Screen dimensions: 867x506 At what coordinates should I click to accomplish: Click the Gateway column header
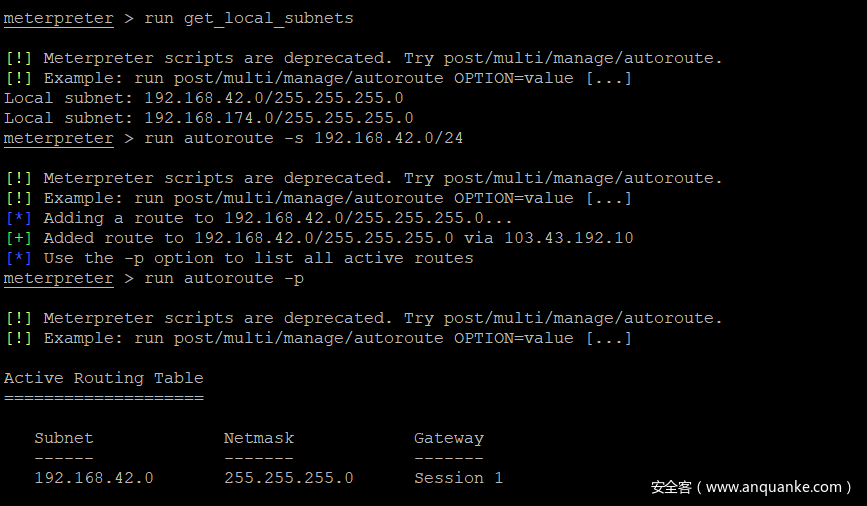click(x=449, y=438)
